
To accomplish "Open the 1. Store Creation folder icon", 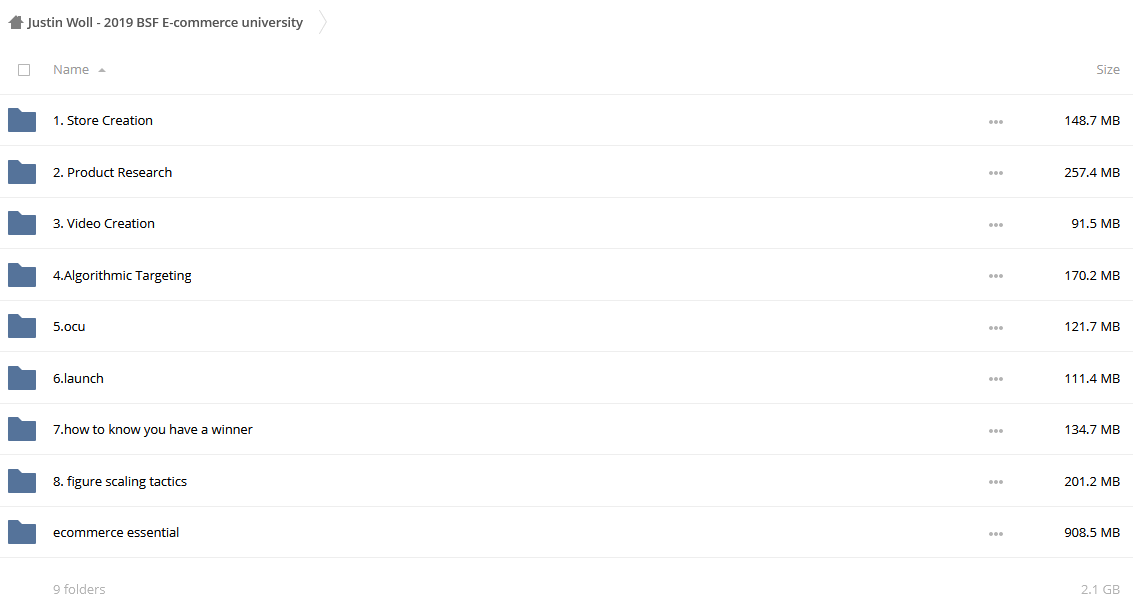I will (x=22, y=121).
